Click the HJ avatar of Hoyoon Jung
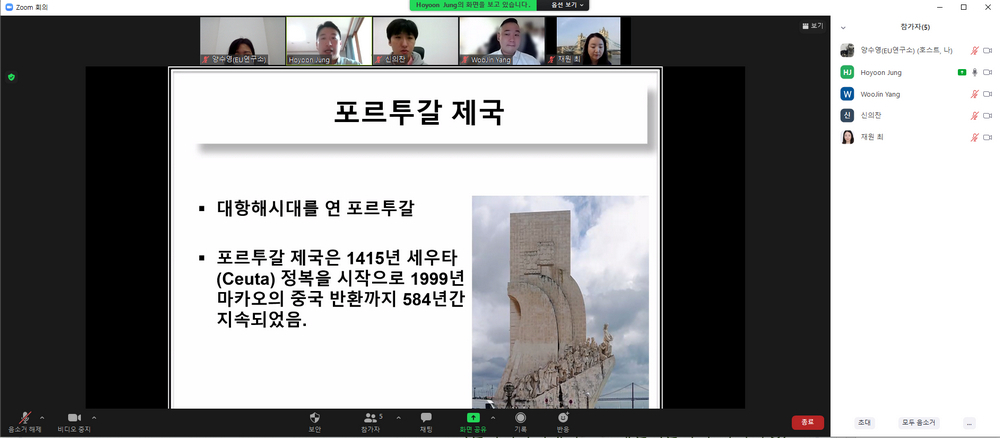The width and height of the screenshot is (1000, 438). click(847, 72)
